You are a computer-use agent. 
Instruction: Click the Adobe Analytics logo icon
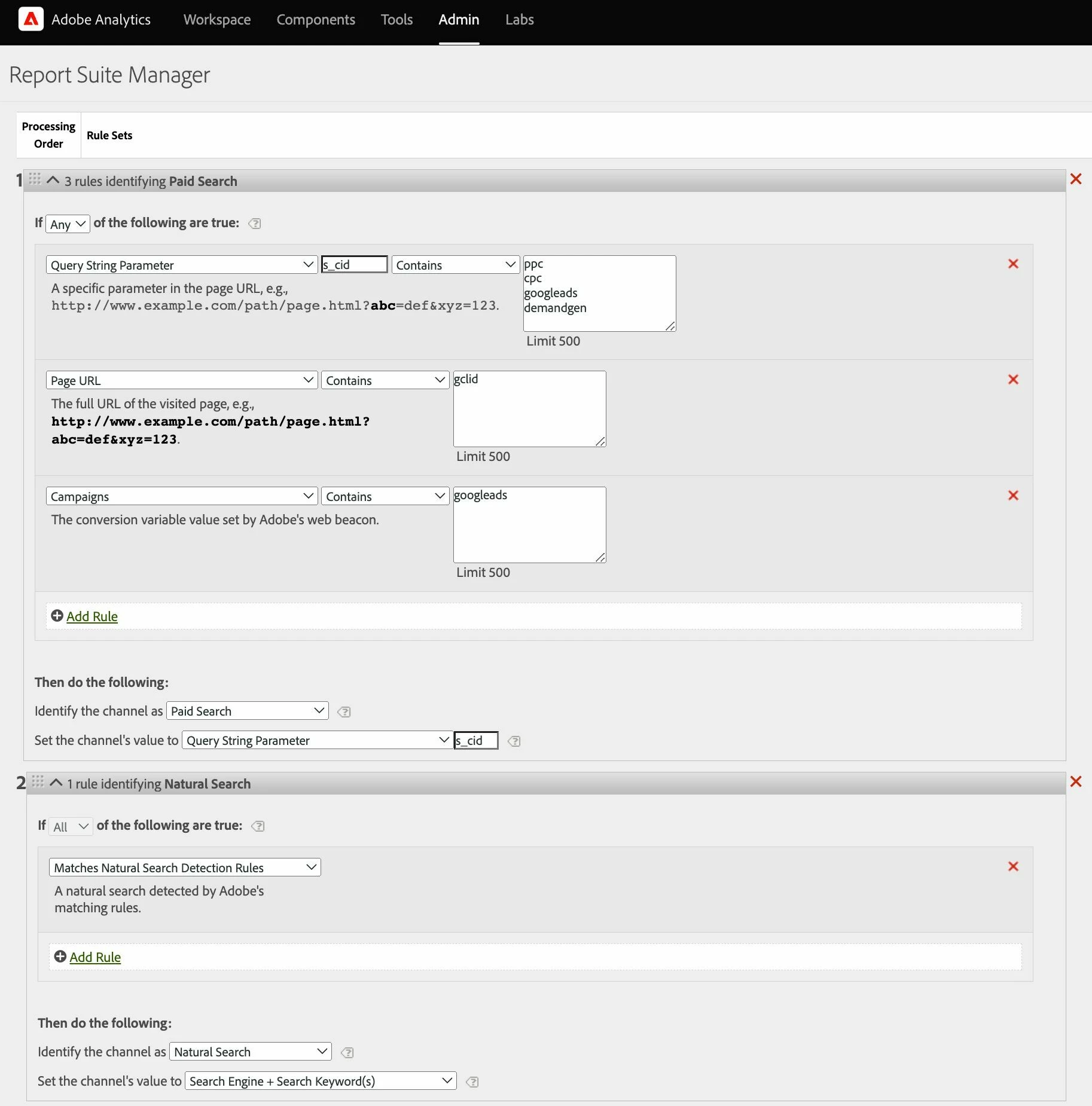point(31,19)
